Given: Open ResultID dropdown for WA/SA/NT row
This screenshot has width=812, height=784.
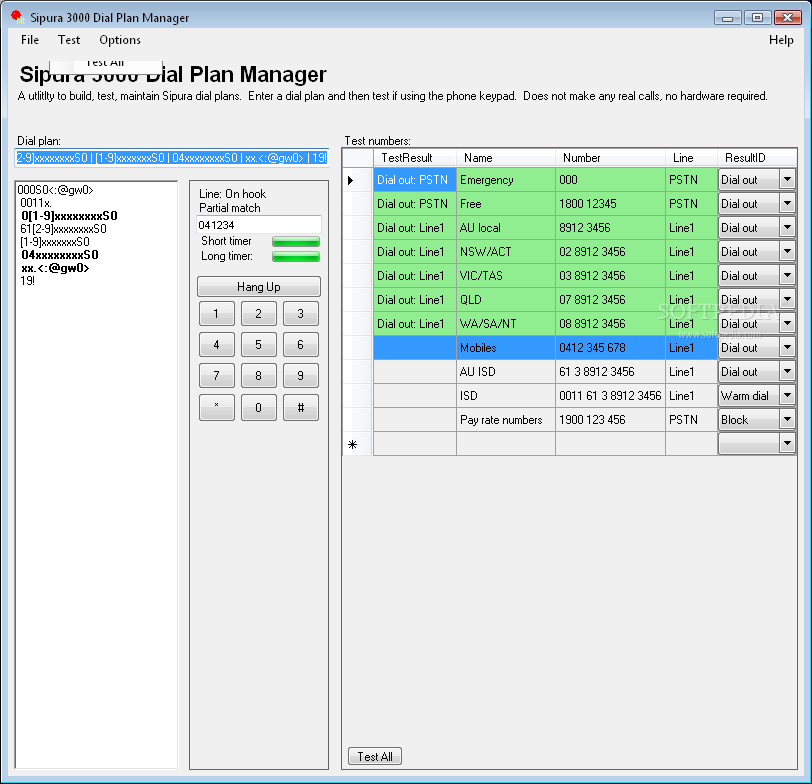Looking at the screenshot, I should point(787,324).
